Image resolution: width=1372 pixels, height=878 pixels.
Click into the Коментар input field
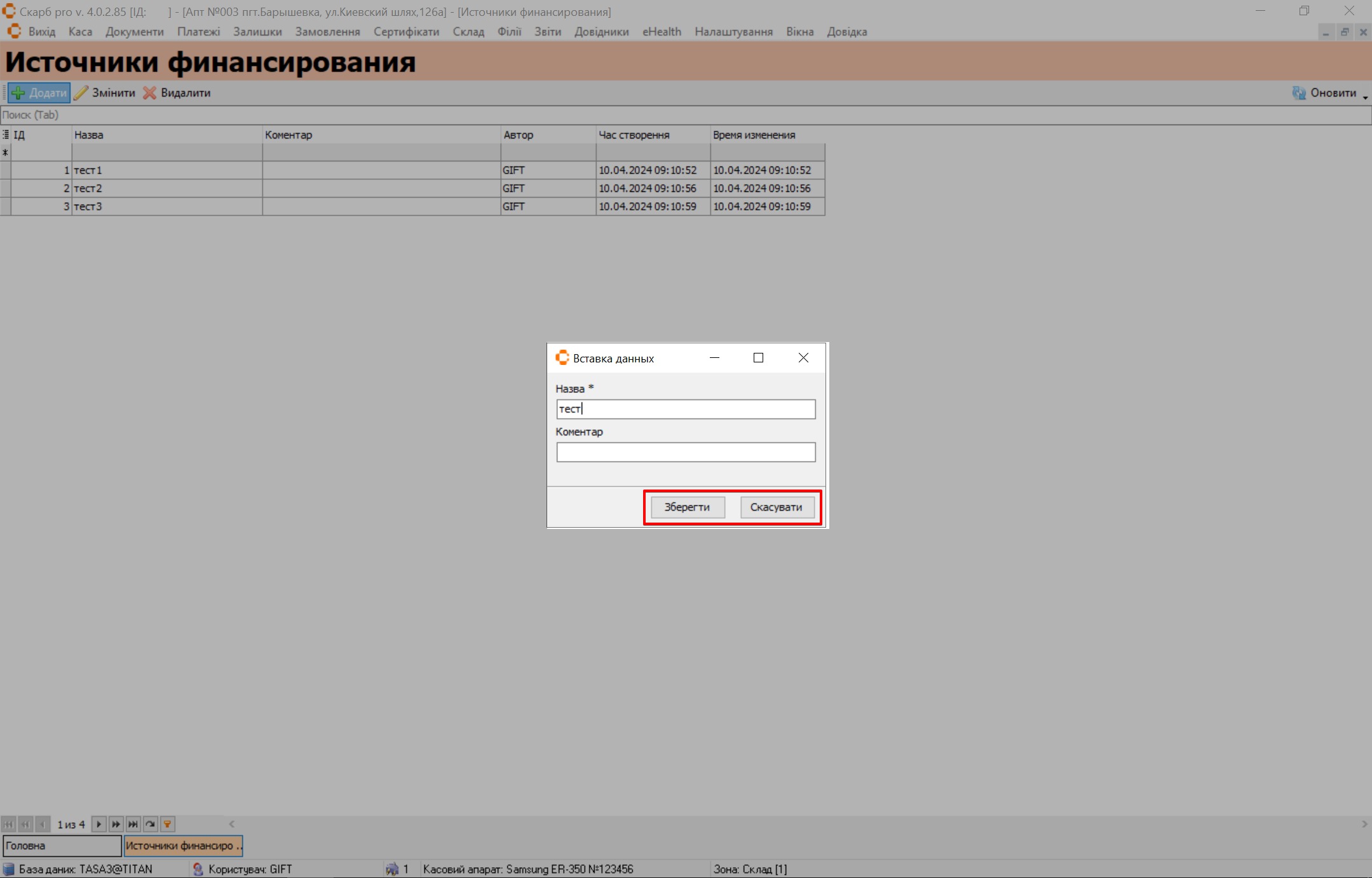click(686, 452)
